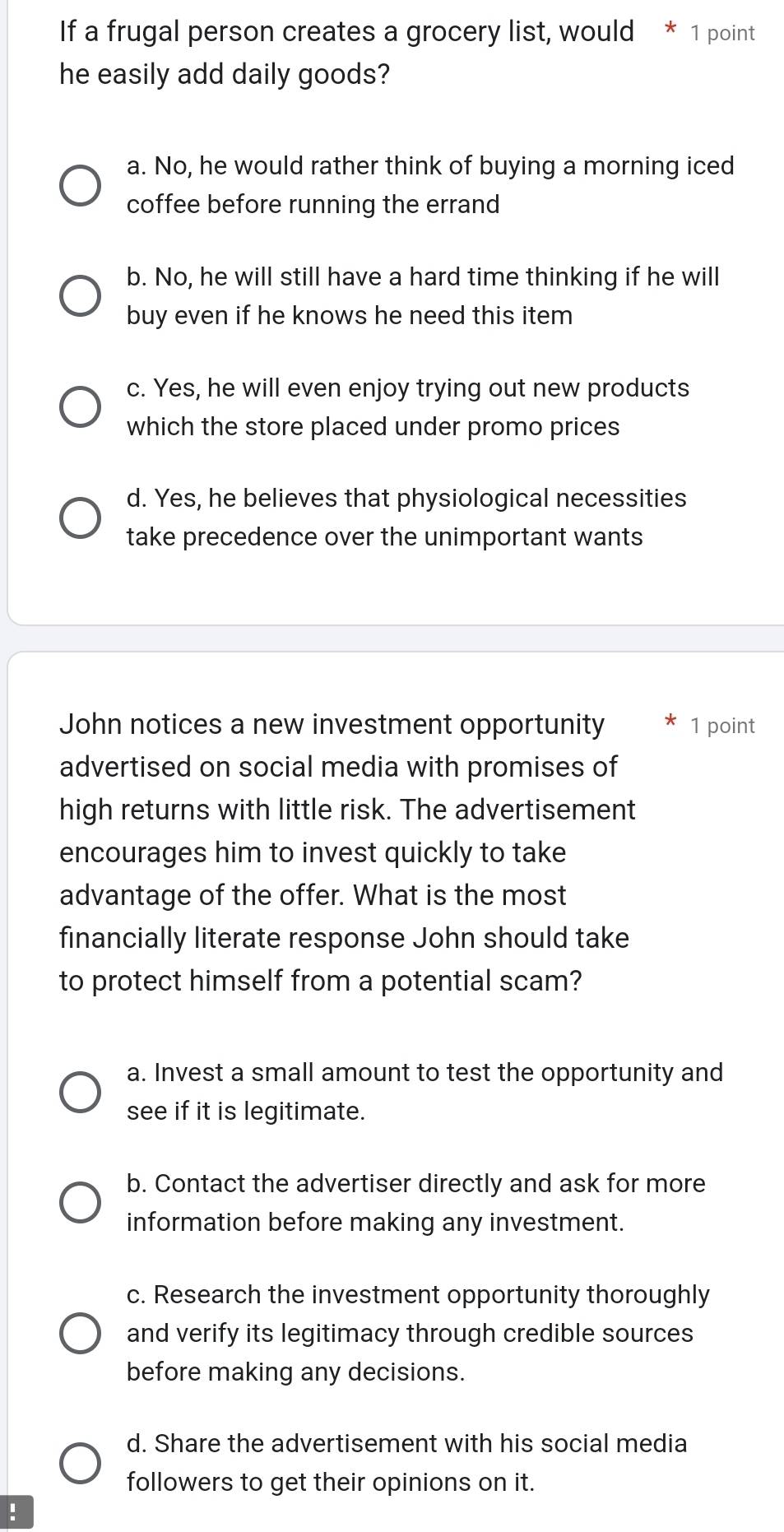Screen dimensions: 784x1532
Task: Choose radio option c. trying new products
Action: (81, 407)
